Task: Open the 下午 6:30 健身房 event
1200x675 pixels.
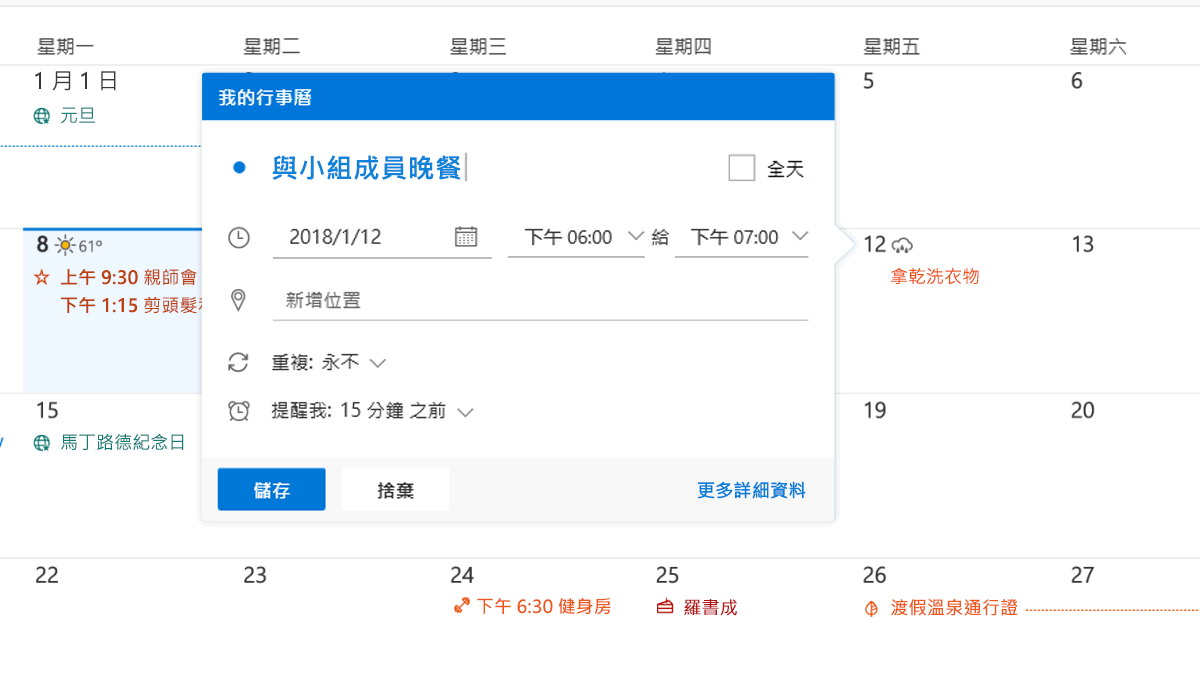Action: pos(543,606)
